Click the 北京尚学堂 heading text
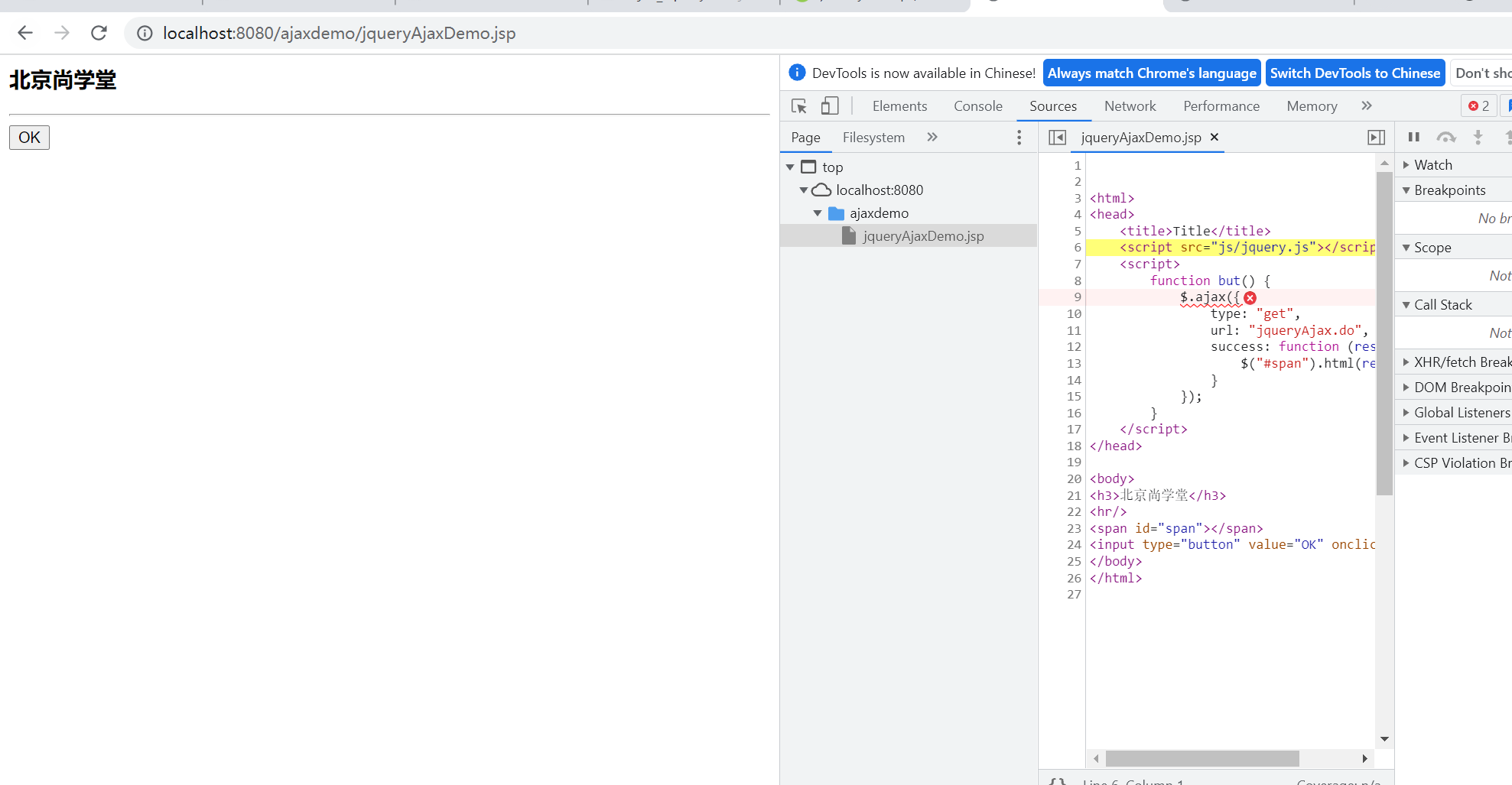The height and width of the screenshot is (785, 1512). pos(63,79)
